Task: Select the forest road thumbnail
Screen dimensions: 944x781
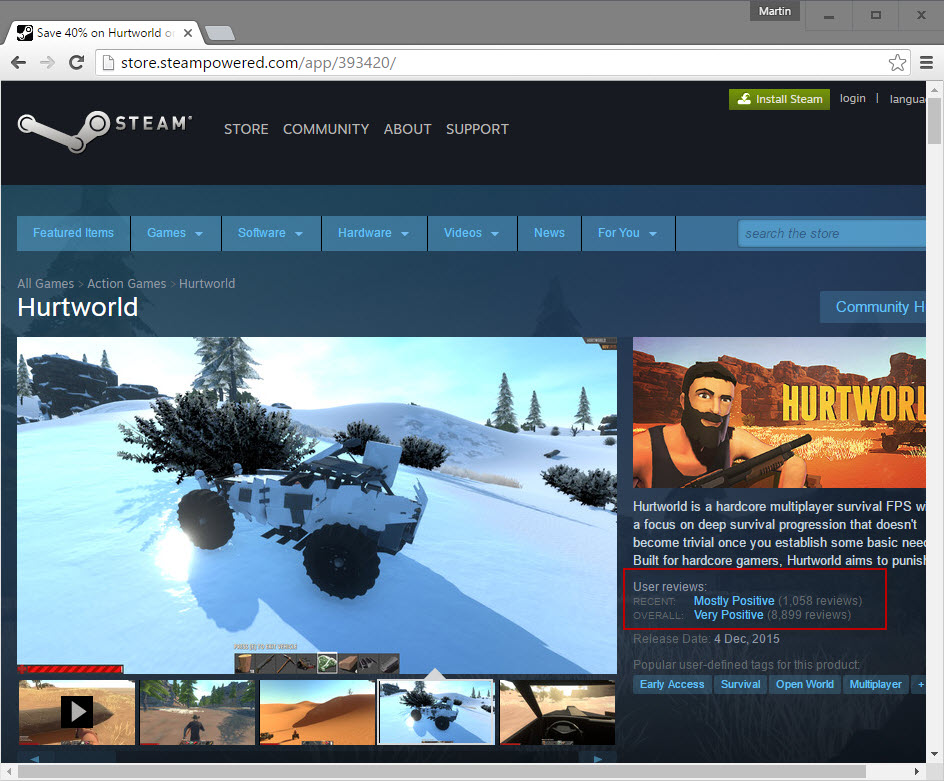Action: coord(197,712)
